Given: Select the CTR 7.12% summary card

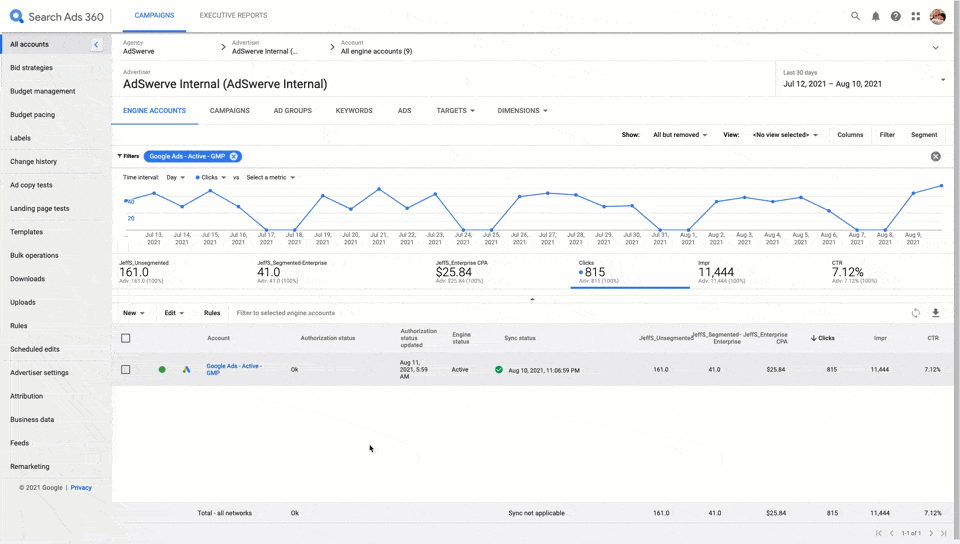Looking at the screenshot, I should (854, 272).
